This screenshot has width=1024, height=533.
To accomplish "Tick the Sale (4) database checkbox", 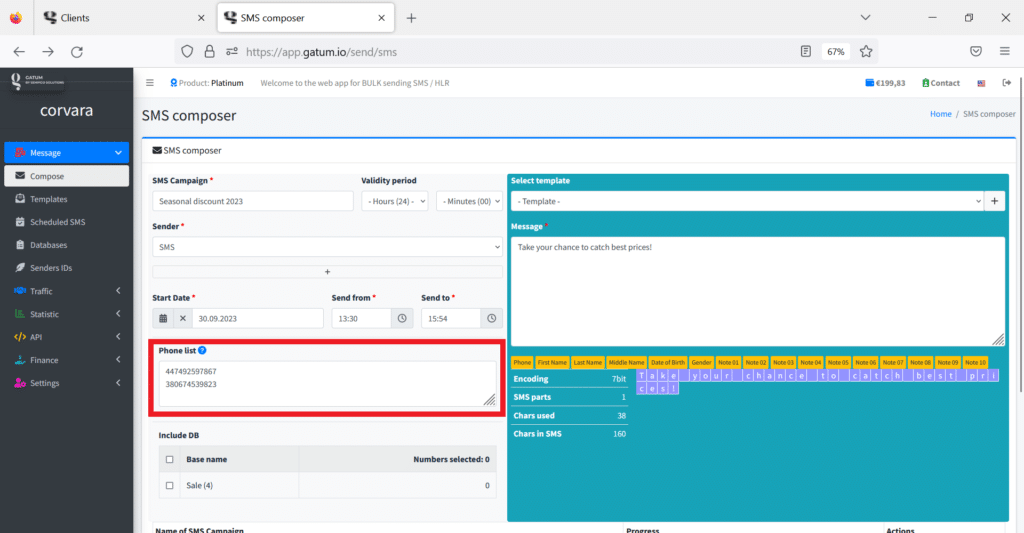I will click(x=169, y=485).
